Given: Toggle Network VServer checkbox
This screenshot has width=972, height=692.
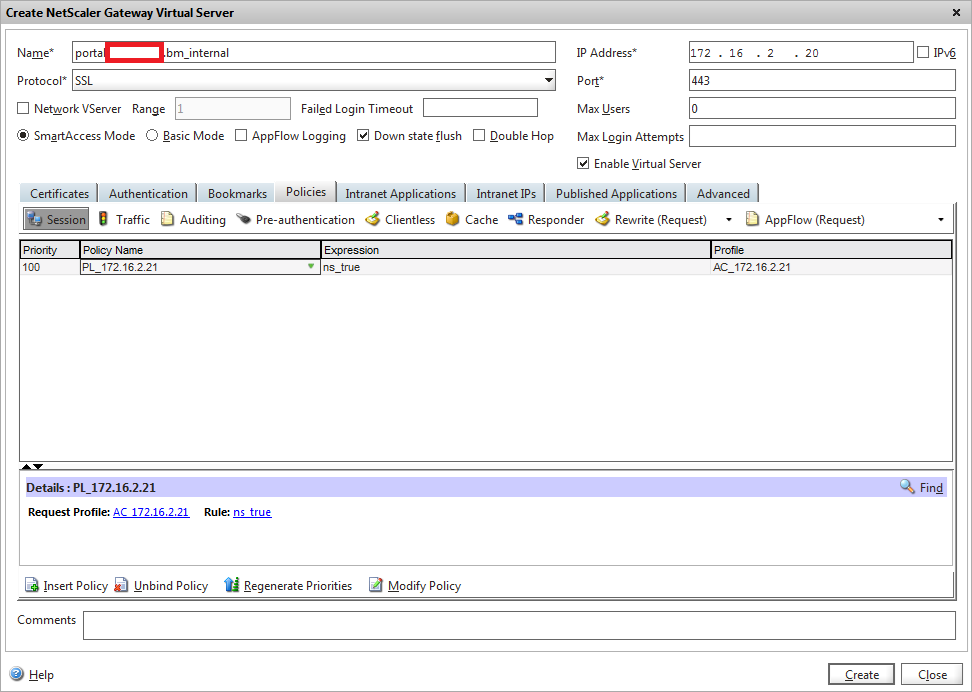Looking at the screenshot, I should coord(23,108).
